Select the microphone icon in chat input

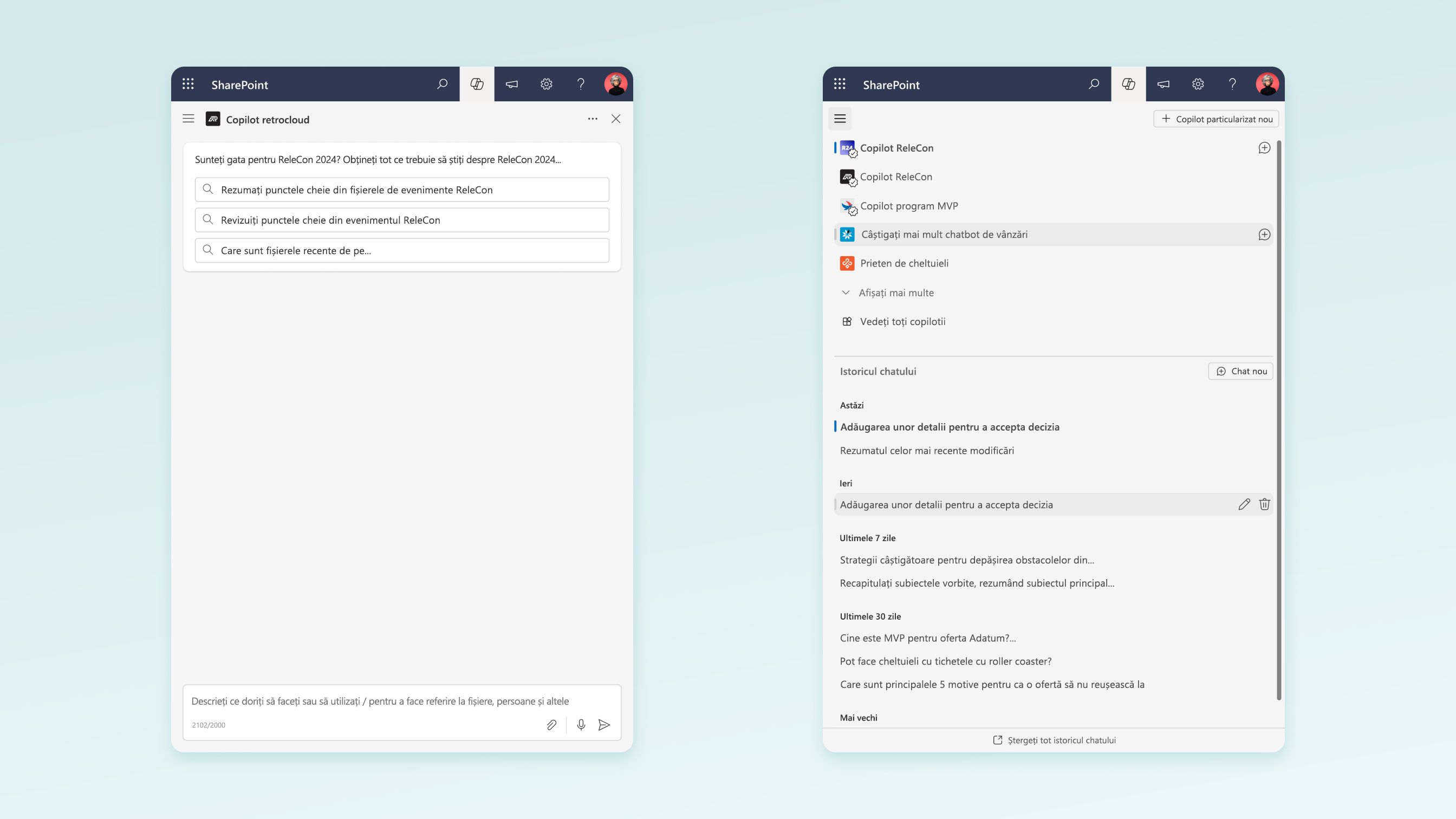click(x=579, y=724)
